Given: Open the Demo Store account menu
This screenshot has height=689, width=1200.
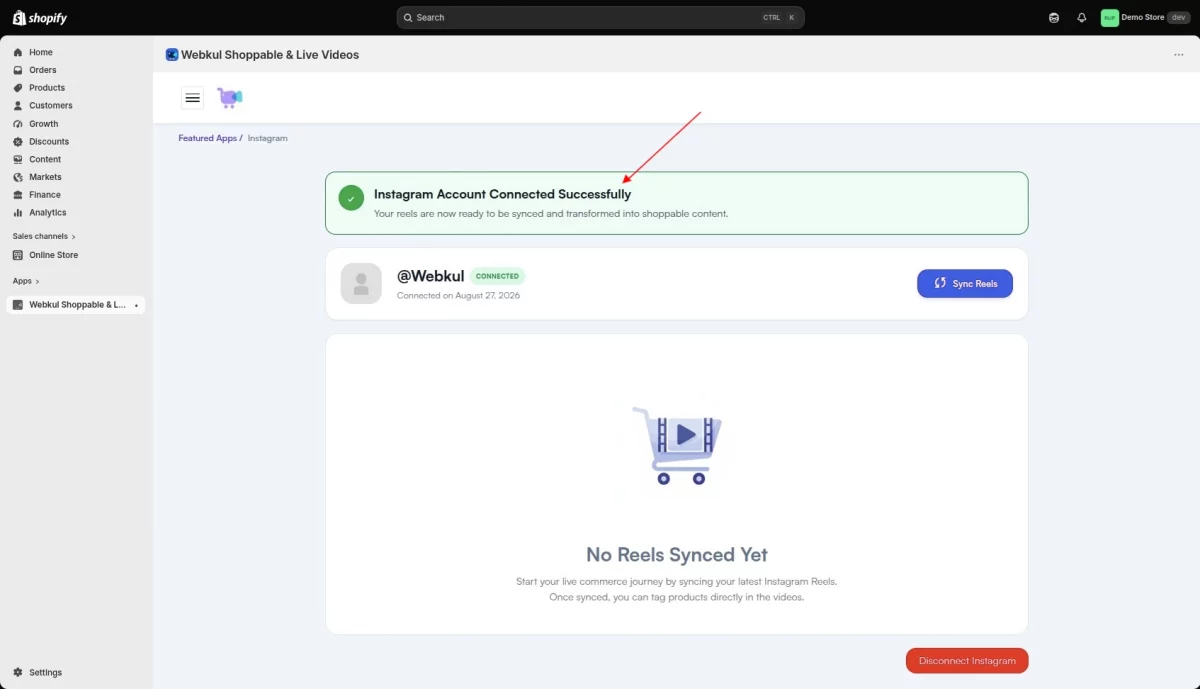Looking at the screenshot, I should [1145, 17].
